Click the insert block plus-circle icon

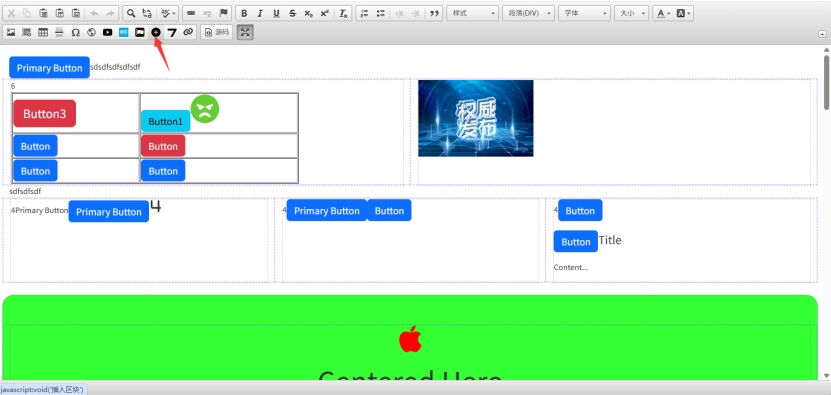click(156, 32)
